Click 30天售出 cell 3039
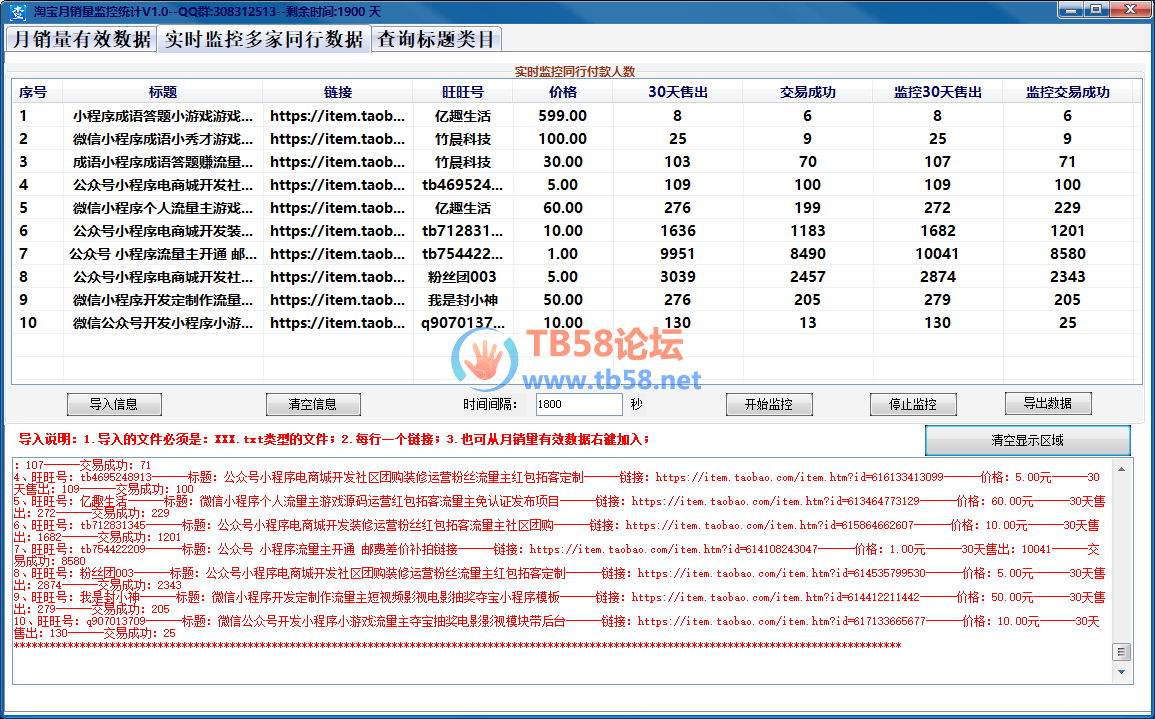Screen dimensions: 1155x719 pos(678,277)
